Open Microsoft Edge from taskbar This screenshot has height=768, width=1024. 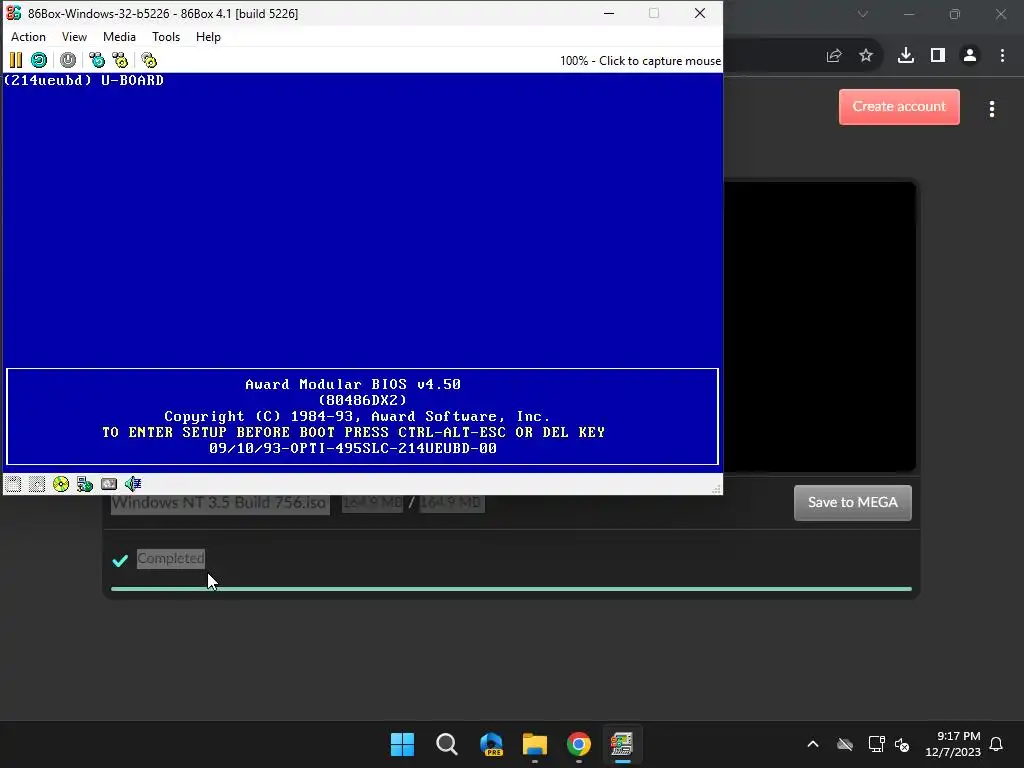point(491,744)
